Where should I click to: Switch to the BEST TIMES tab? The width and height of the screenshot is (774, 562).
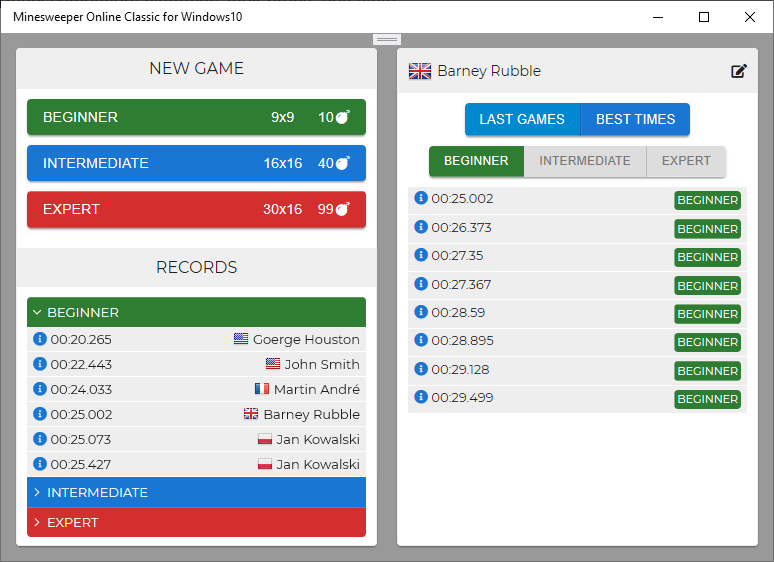(635, 119)
